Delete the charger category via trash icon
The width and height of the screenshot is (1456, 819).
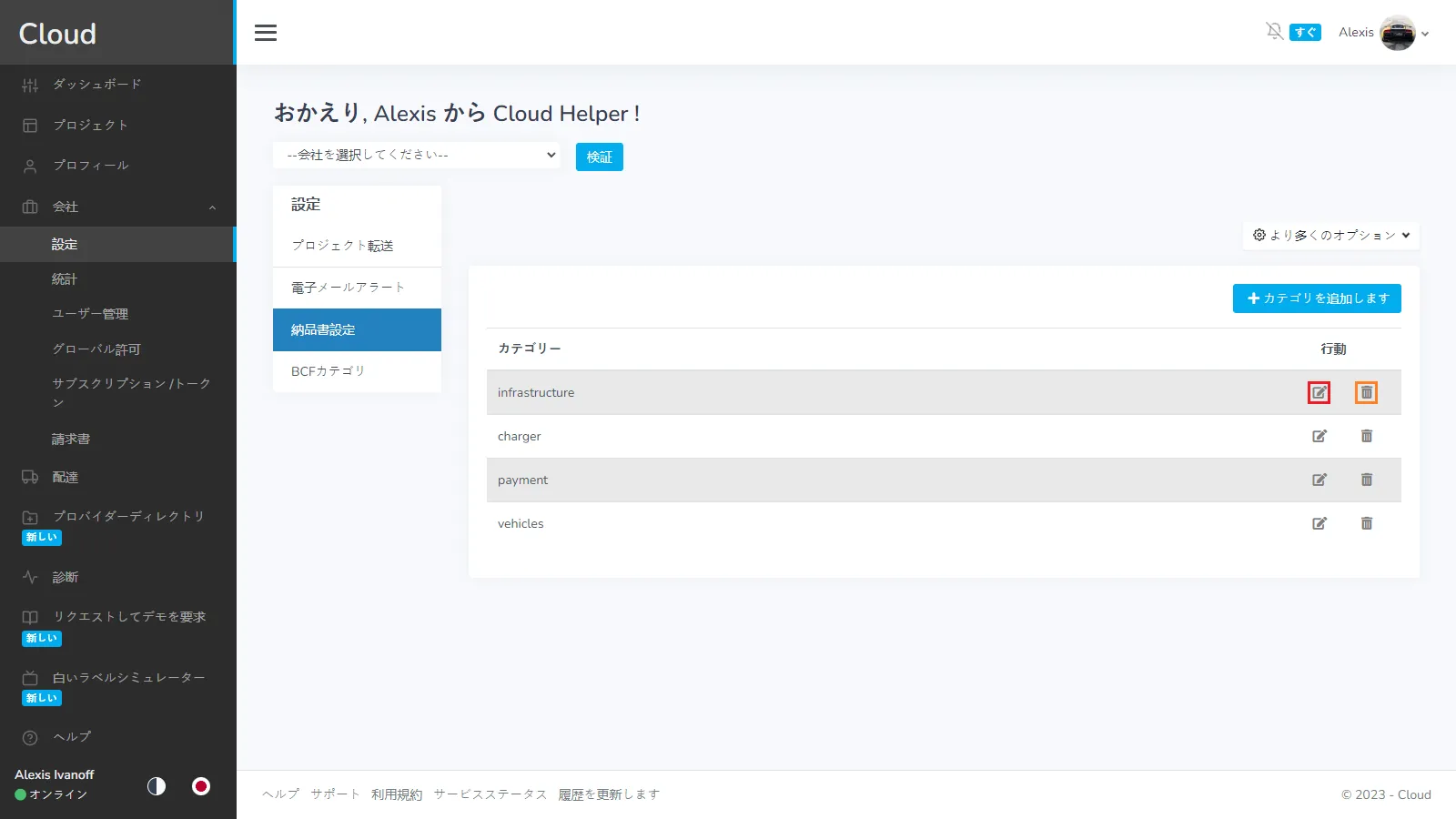point(1366,436)
